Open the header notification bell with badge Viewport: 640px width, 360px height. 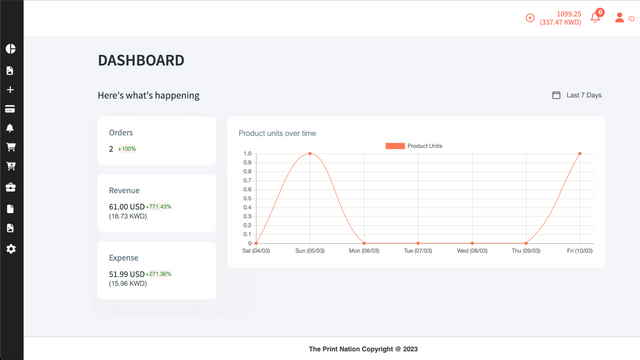click(x=596, y=17)
